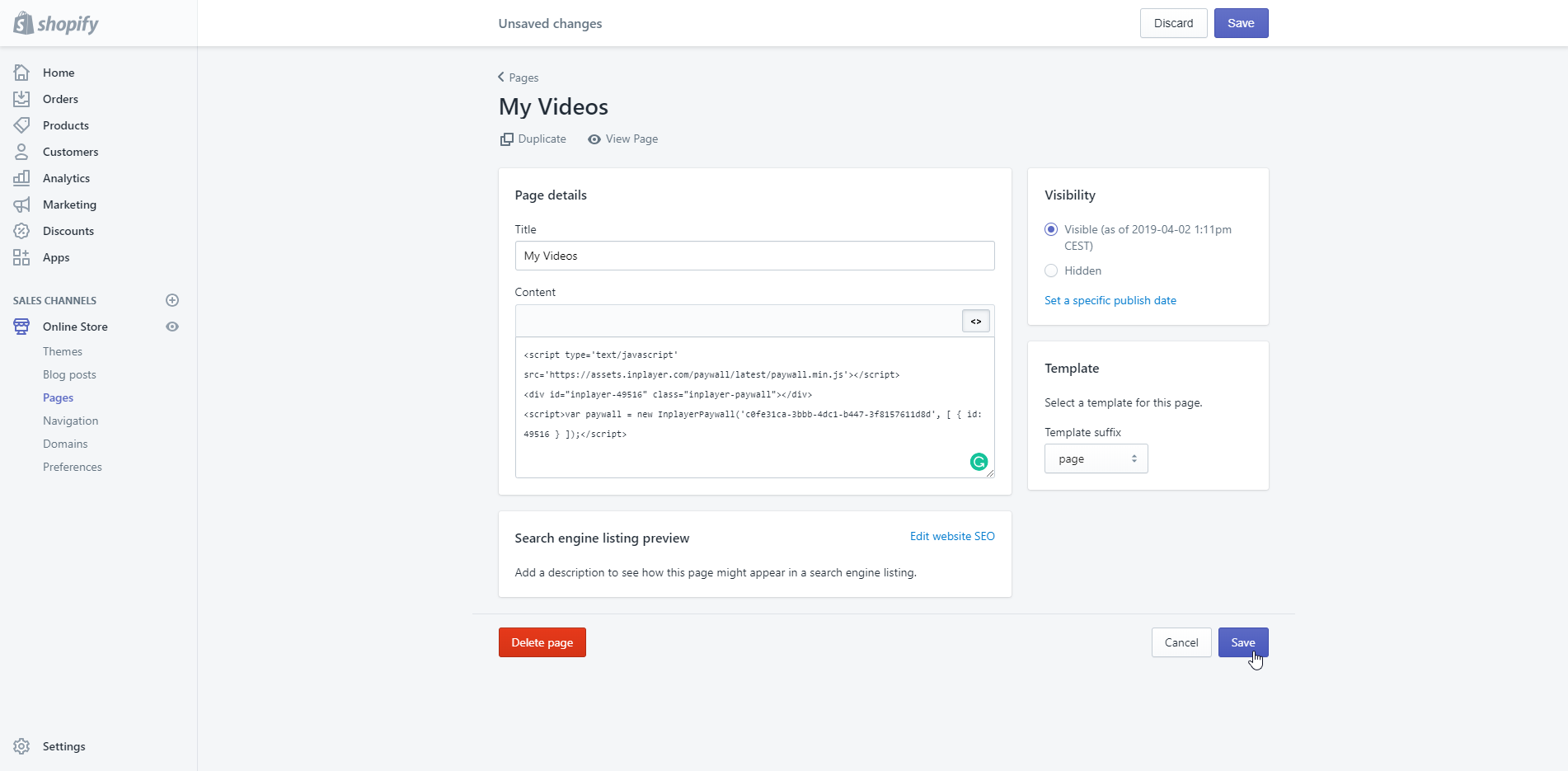Open Preferences under Online Store

tap(73, 467)
